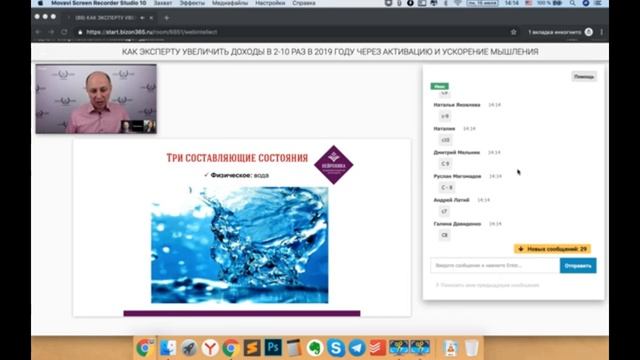Click the blue Отправить button
This screenshot has width=640, height=360.
click(578, 266)
